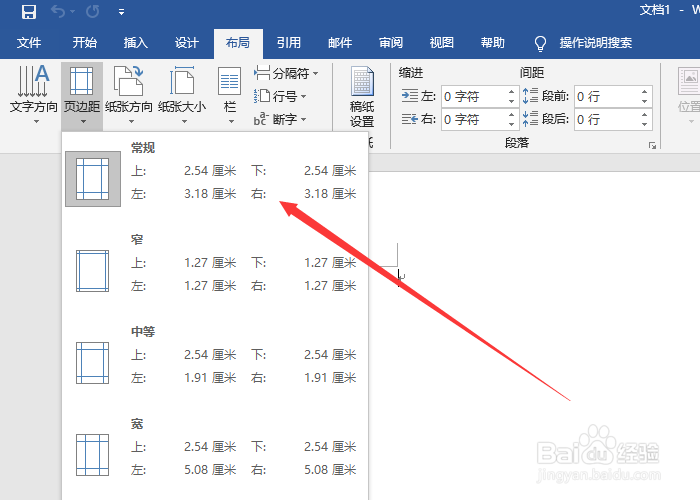
Task: Select the 布局 ribbon tab
Action: tap(238, 43)
